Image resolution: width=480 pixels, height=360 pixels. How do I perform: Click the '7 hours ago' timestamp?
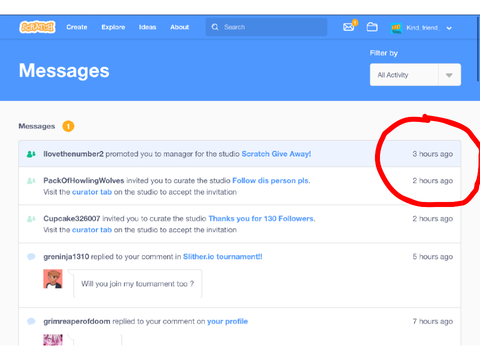pyautogui.click(x=432, y=321)
